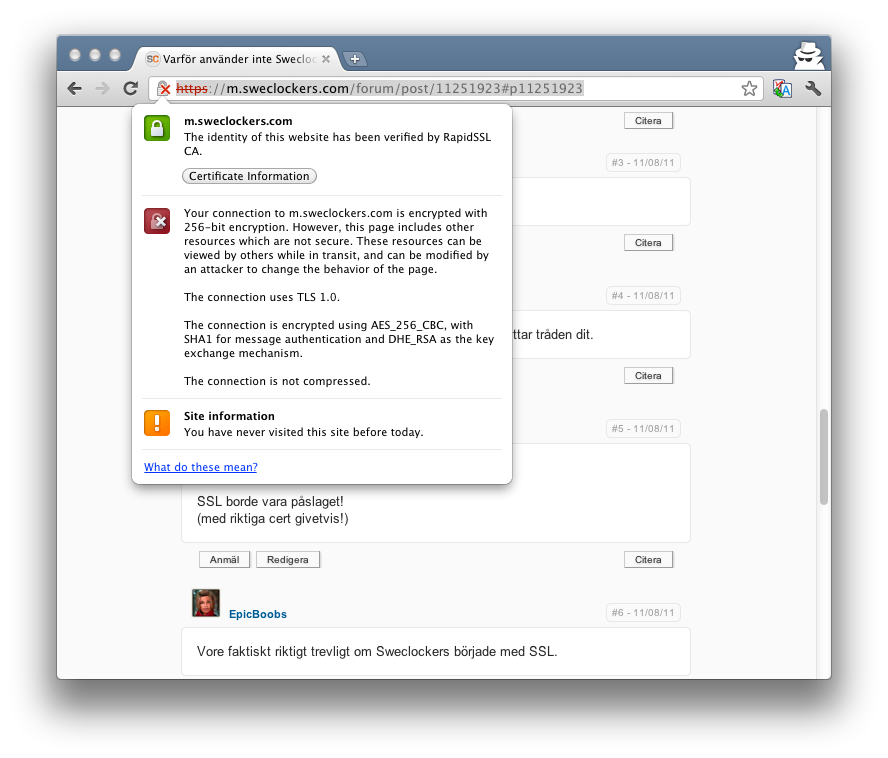Screen dimensions: 888x758
Task: Click the tab's SC favicon
Action: pyautogui.click(x=152, y=59)
